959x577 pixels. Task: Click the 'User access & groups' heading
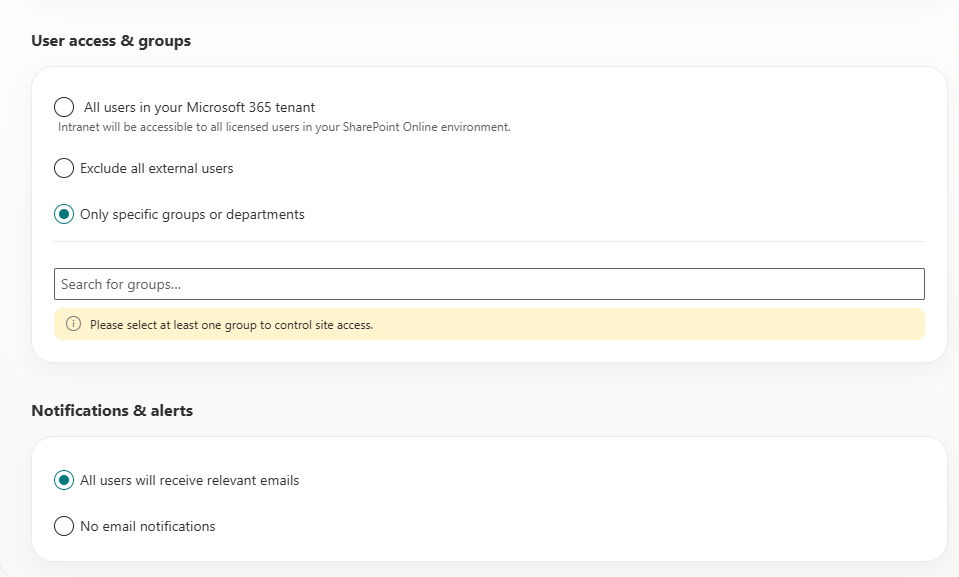[x=111, y=41]
